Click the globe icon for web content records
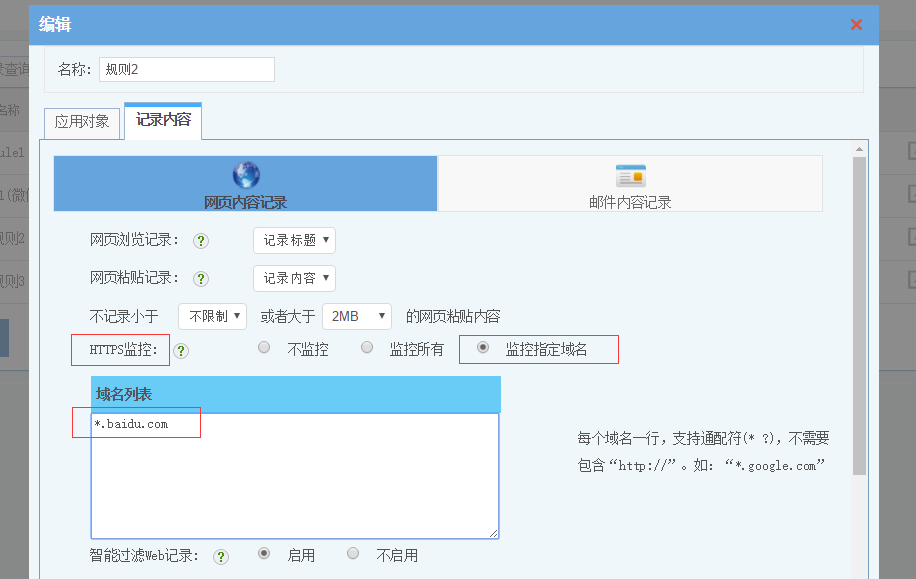This screenshot has width=916, height=579. click(246, 175)
